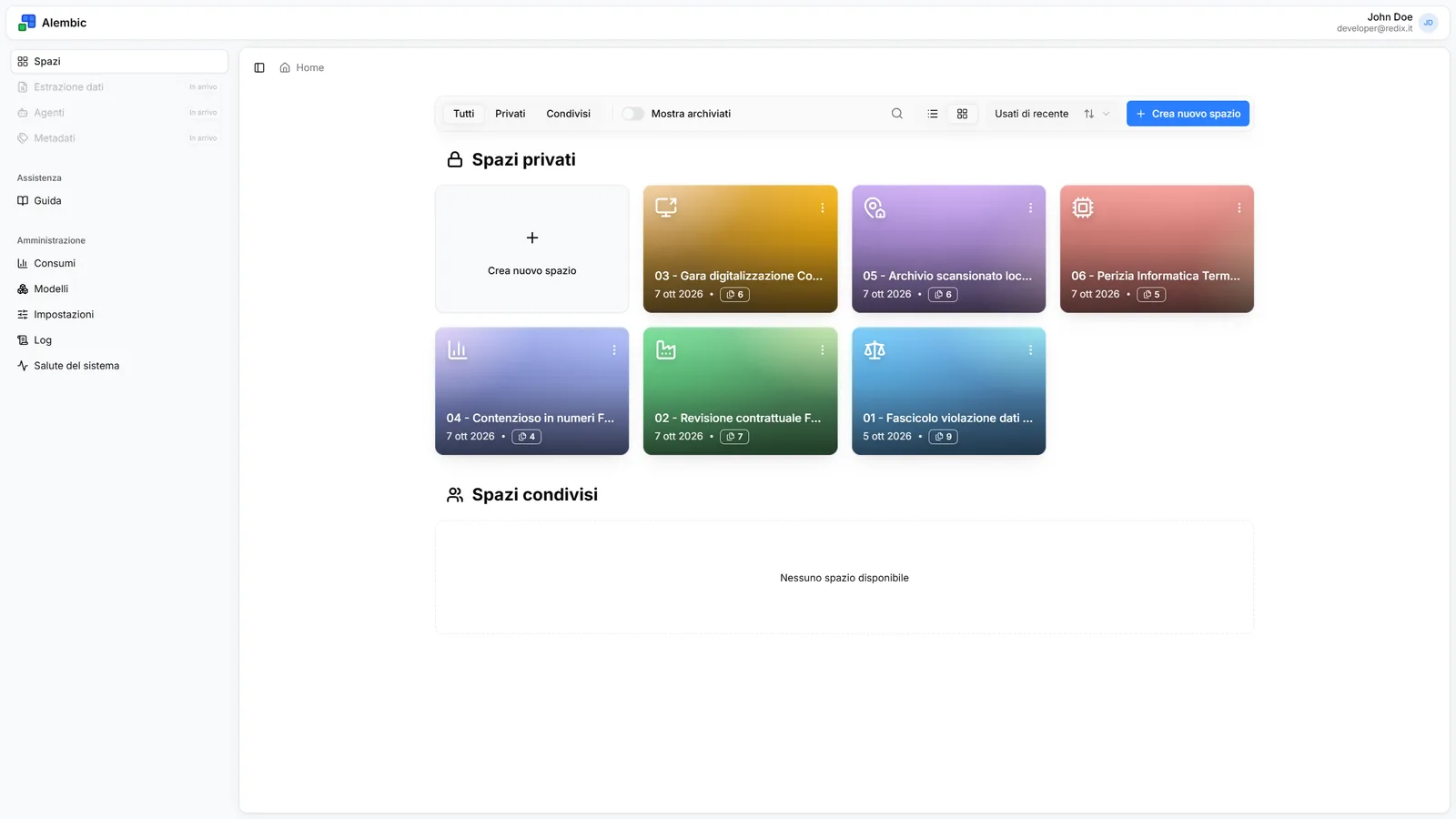Toggle the sidebar panel icon
Screen dimensions: 1456x819
click(x=259, y=67)
